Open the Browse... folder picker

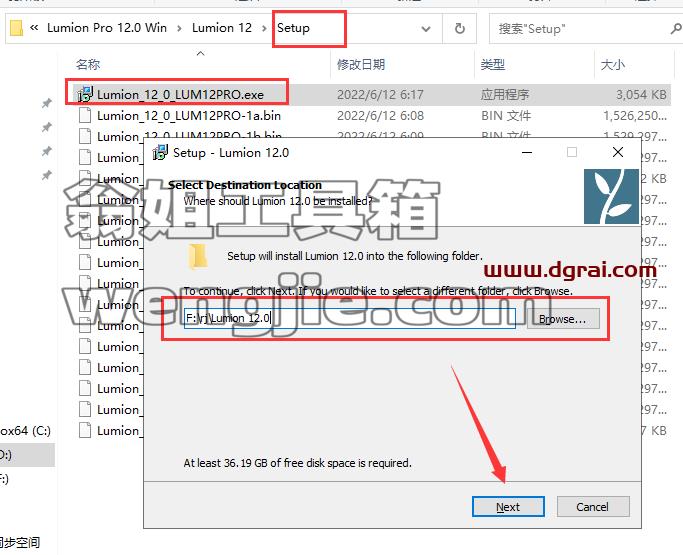(563, 319)
